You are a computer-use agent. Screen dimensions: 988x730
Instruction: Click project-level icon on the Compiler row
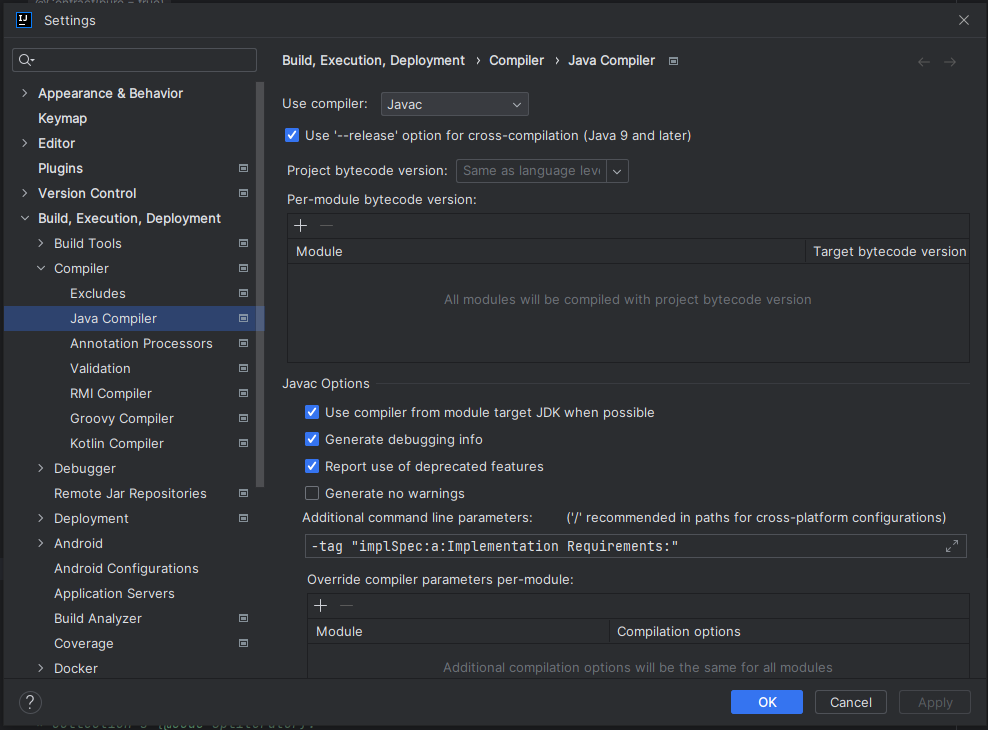(243, 268)
